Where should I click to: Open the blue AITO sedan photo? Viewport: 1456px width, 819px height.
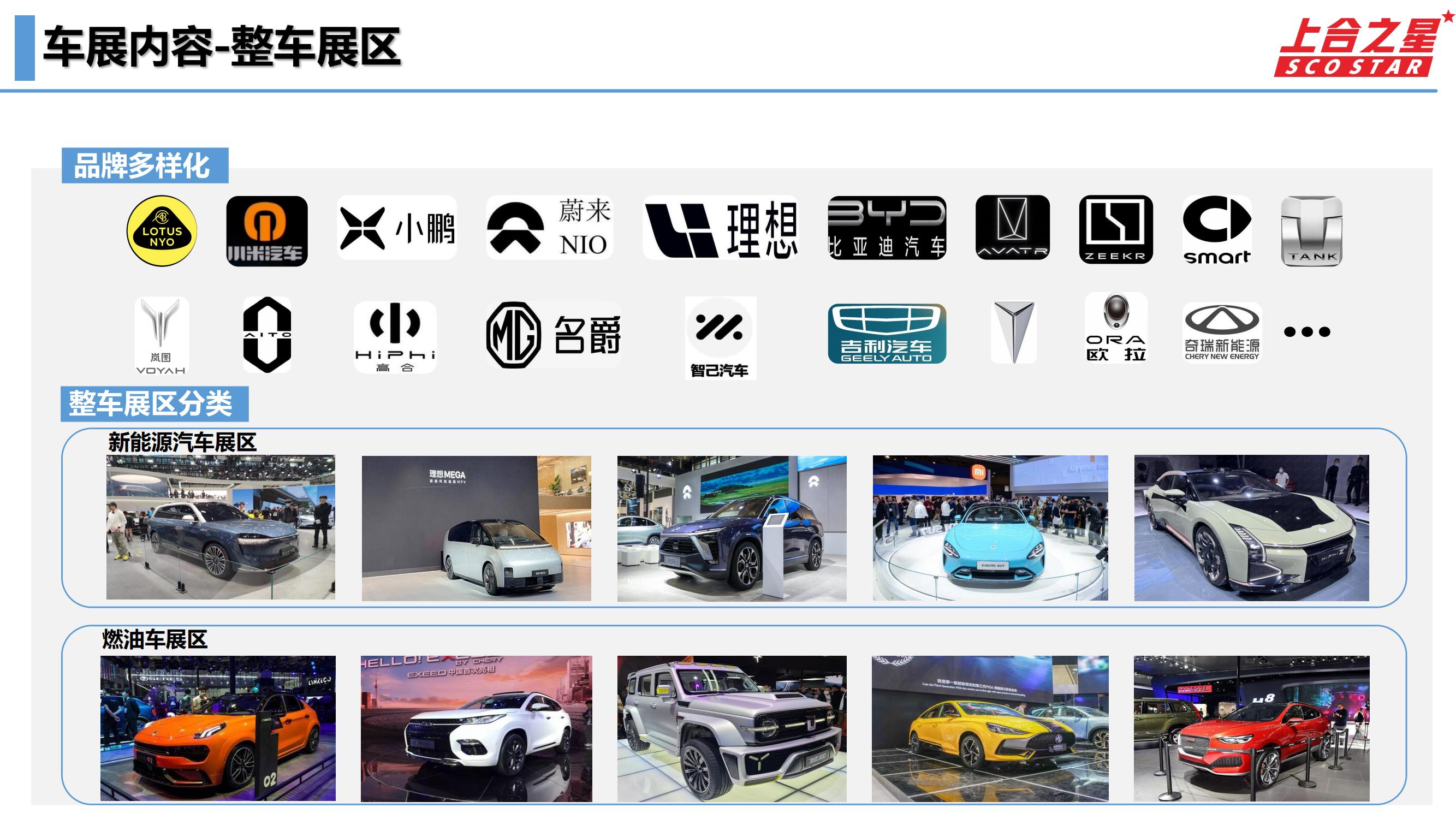221,527
